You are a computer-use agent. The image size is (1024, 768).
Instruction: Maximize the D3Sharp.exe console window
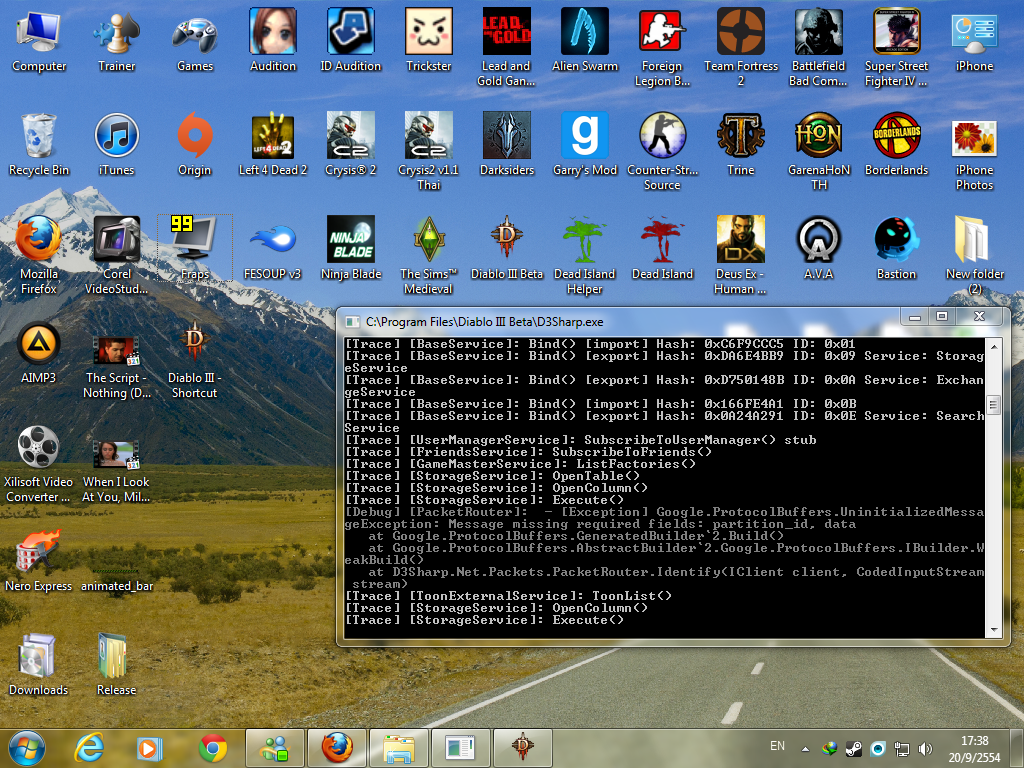pos(942,316)
